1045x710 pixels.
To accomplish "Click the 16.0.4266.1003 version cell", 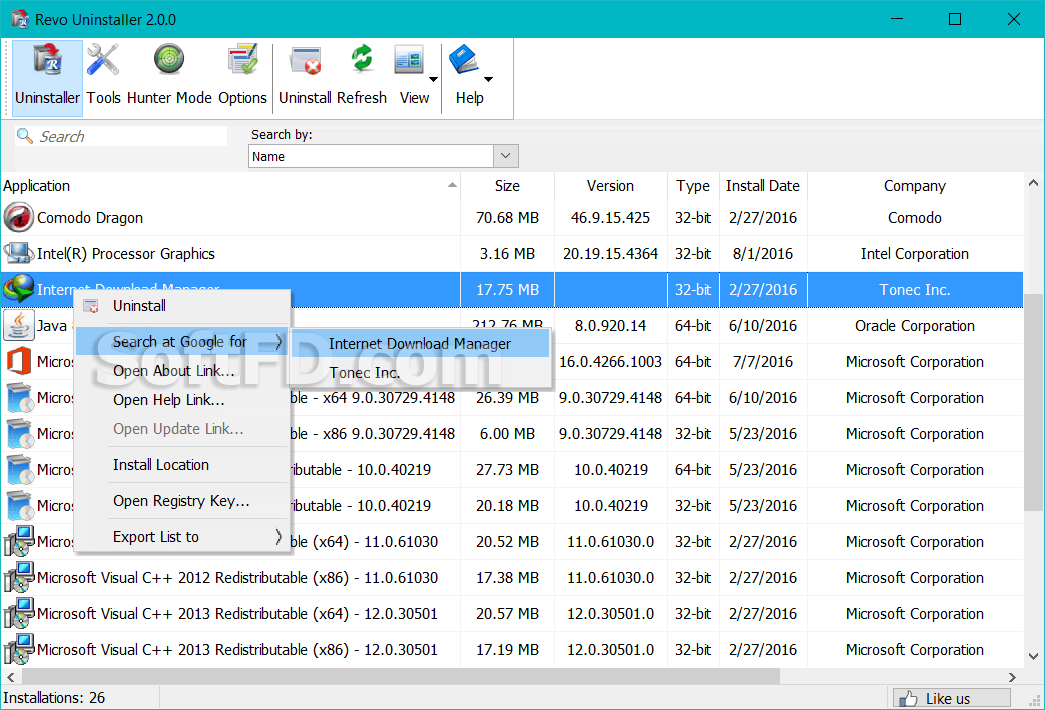I will click(610, 362).
